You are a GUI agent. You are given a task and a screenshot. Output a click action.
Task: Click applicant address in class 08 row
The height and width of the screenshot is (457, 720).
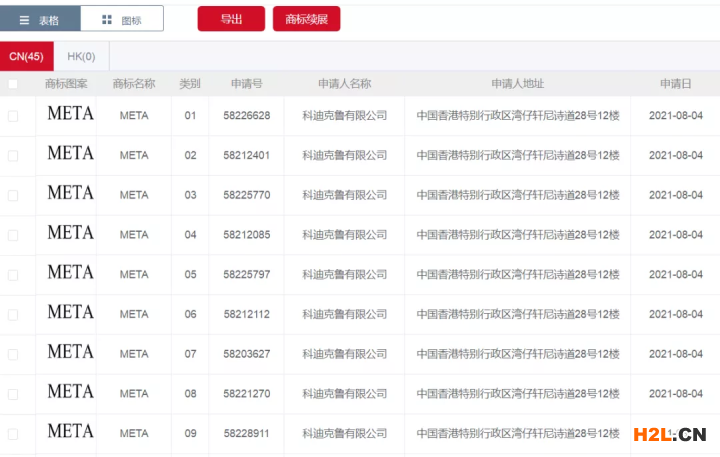point(518,394)
